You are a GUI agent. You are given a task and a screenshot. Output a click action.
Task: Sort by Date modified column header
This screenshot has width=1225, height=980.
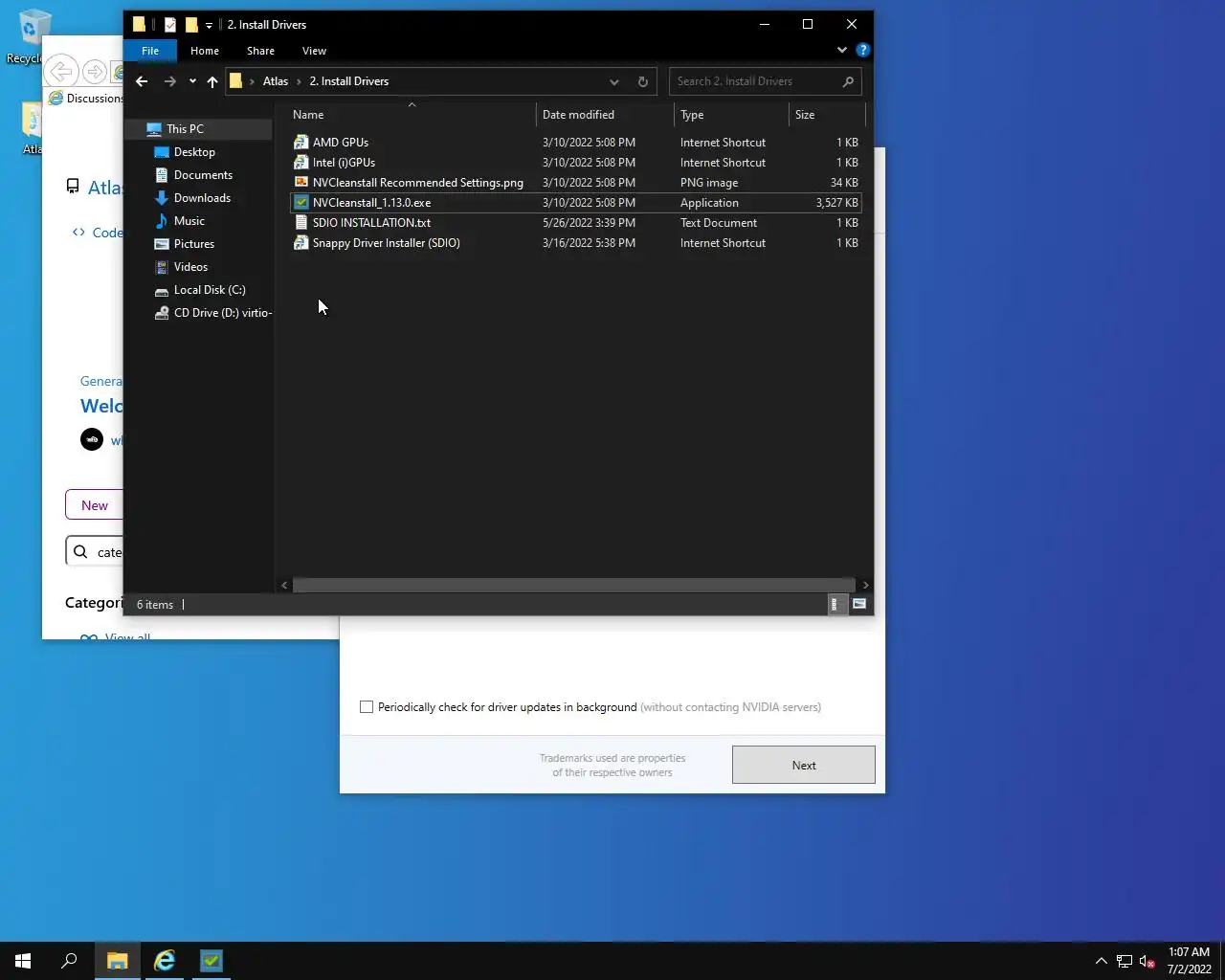click(605, 115)
